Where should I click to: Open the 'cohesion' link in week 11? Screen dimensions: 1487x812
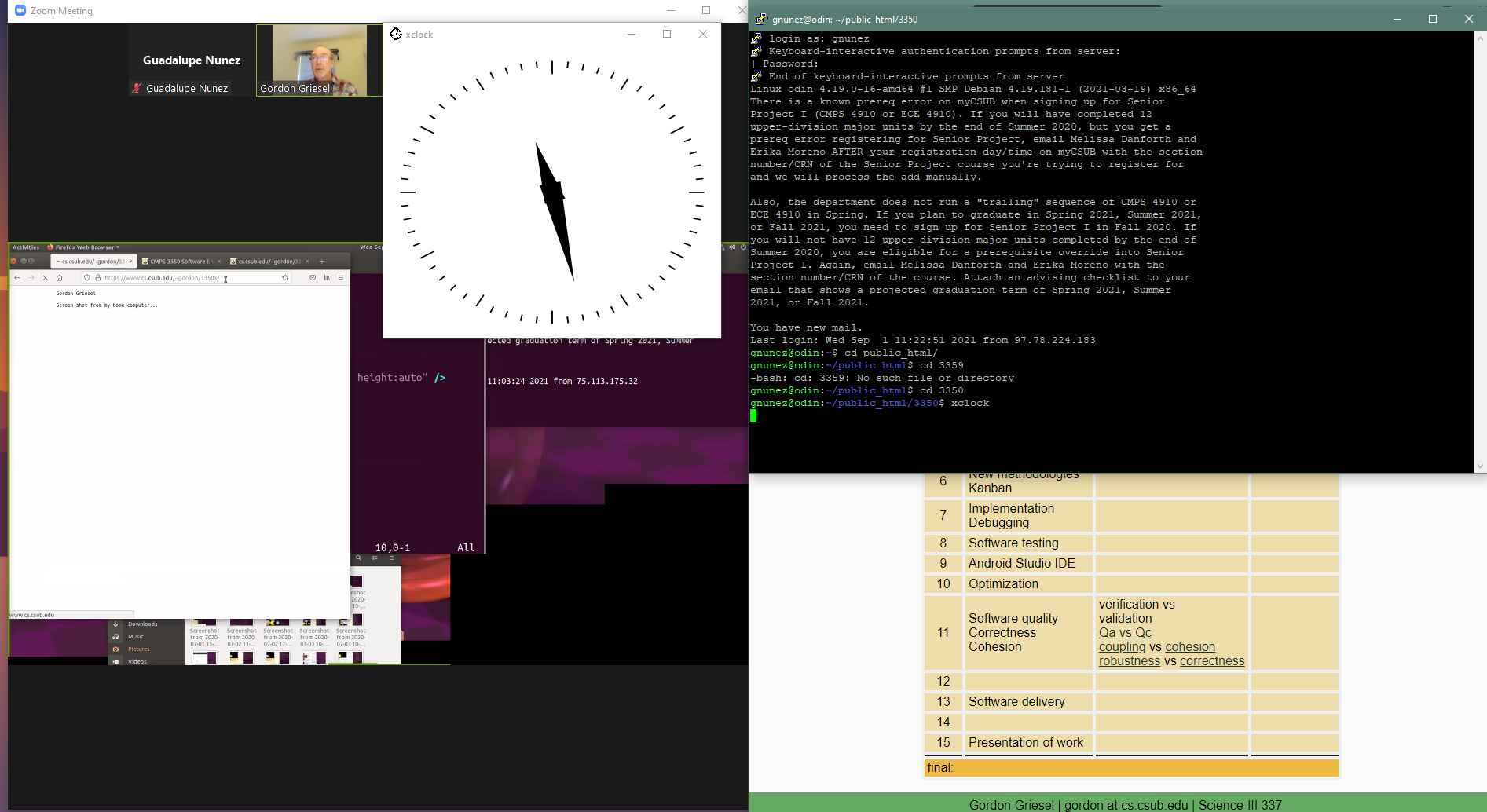click(x=1190, y=647)
